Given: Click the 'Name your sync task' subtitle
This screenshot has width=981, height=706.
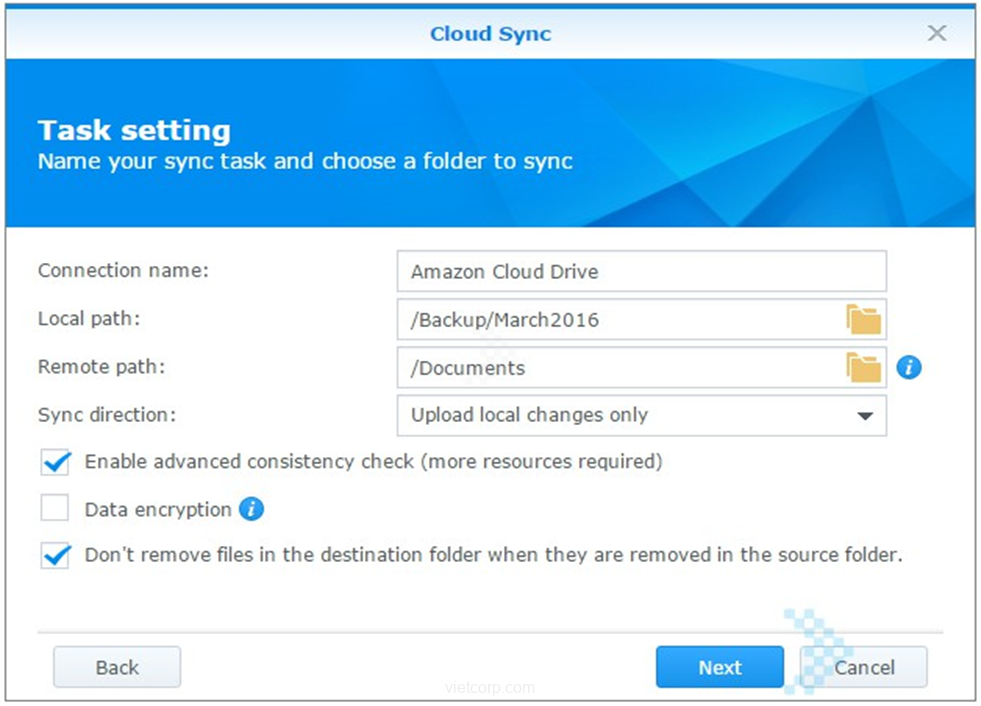Looking at the screenshot, I should click(305, 161).
